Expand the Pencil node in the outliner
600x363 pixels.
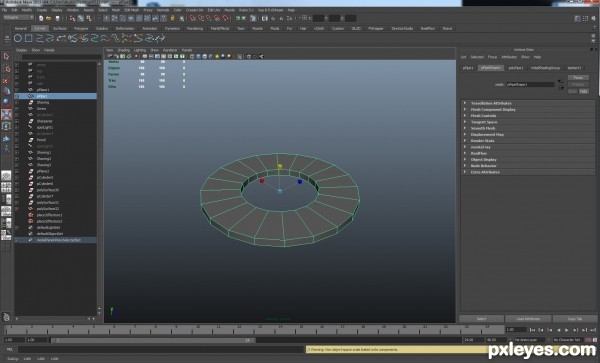17,140
